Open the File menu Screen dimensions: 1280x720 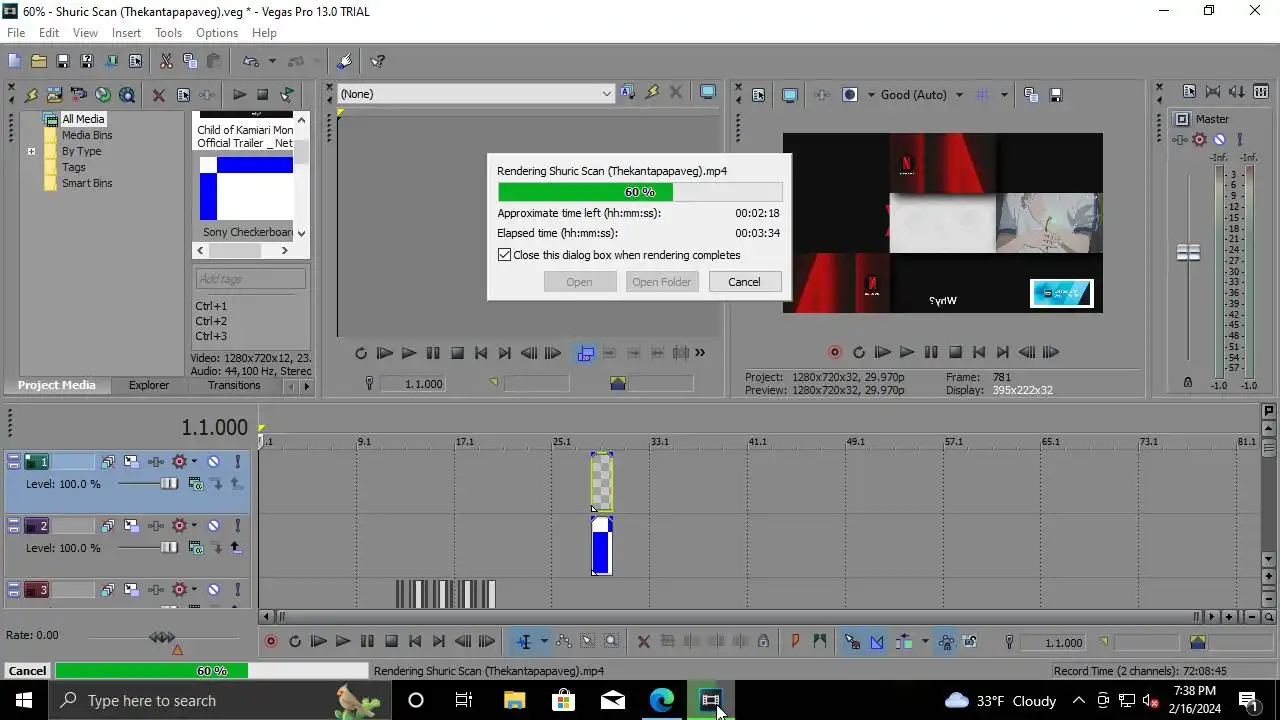click(16, 33)
